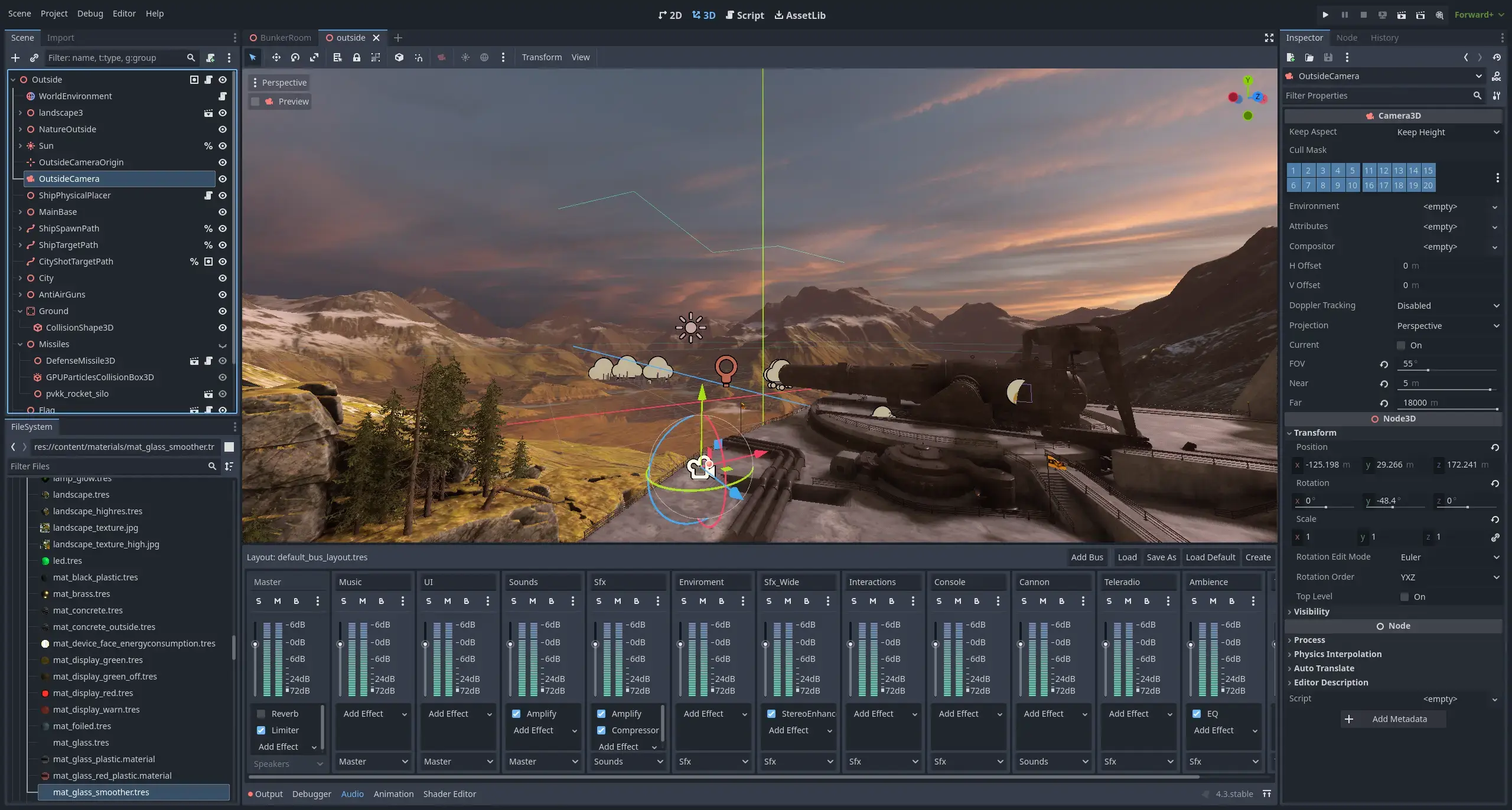Image resolution: width=1512 pixels, height=810 pixels.
Task: Open inspector history list icon
Action: point(1497,57)
